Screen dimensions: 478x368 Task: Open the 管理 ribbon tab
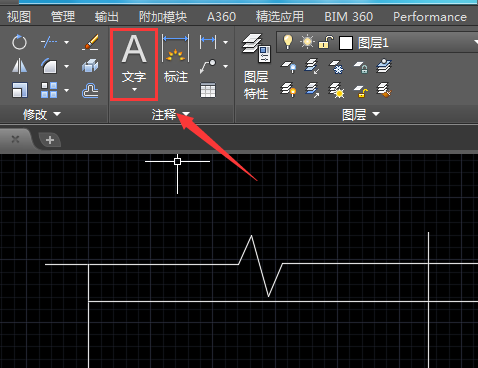point(63,16)
